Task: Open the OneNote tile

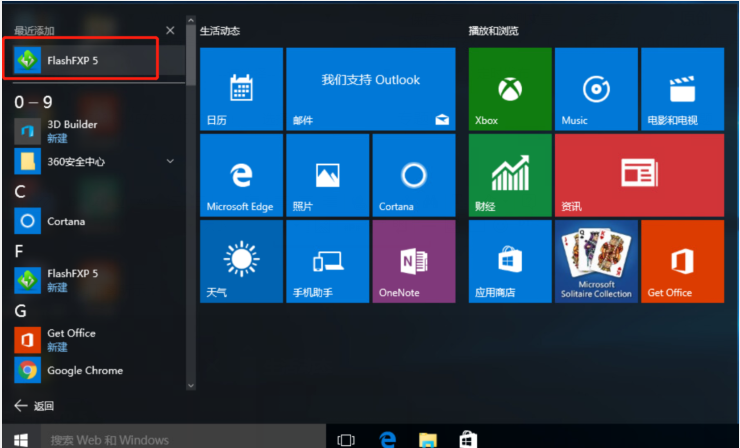Action: [x=414, y=261]
